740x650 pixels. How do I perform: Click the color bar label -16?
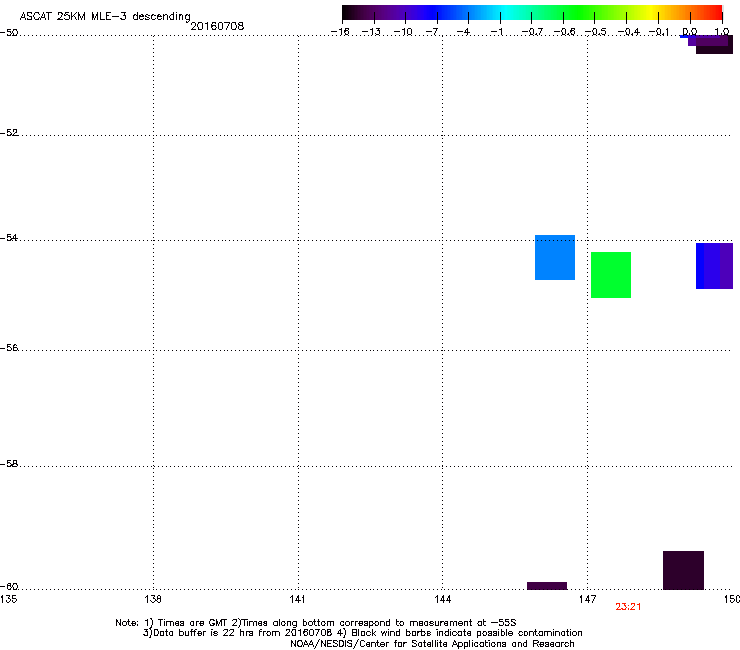coord(340,32)
